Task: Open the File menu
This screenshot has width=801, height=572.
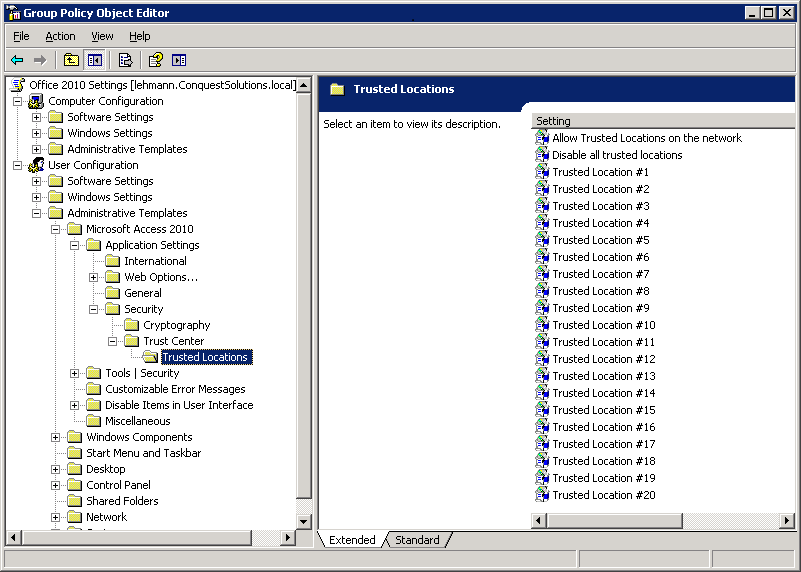Action: click(21, 36)
